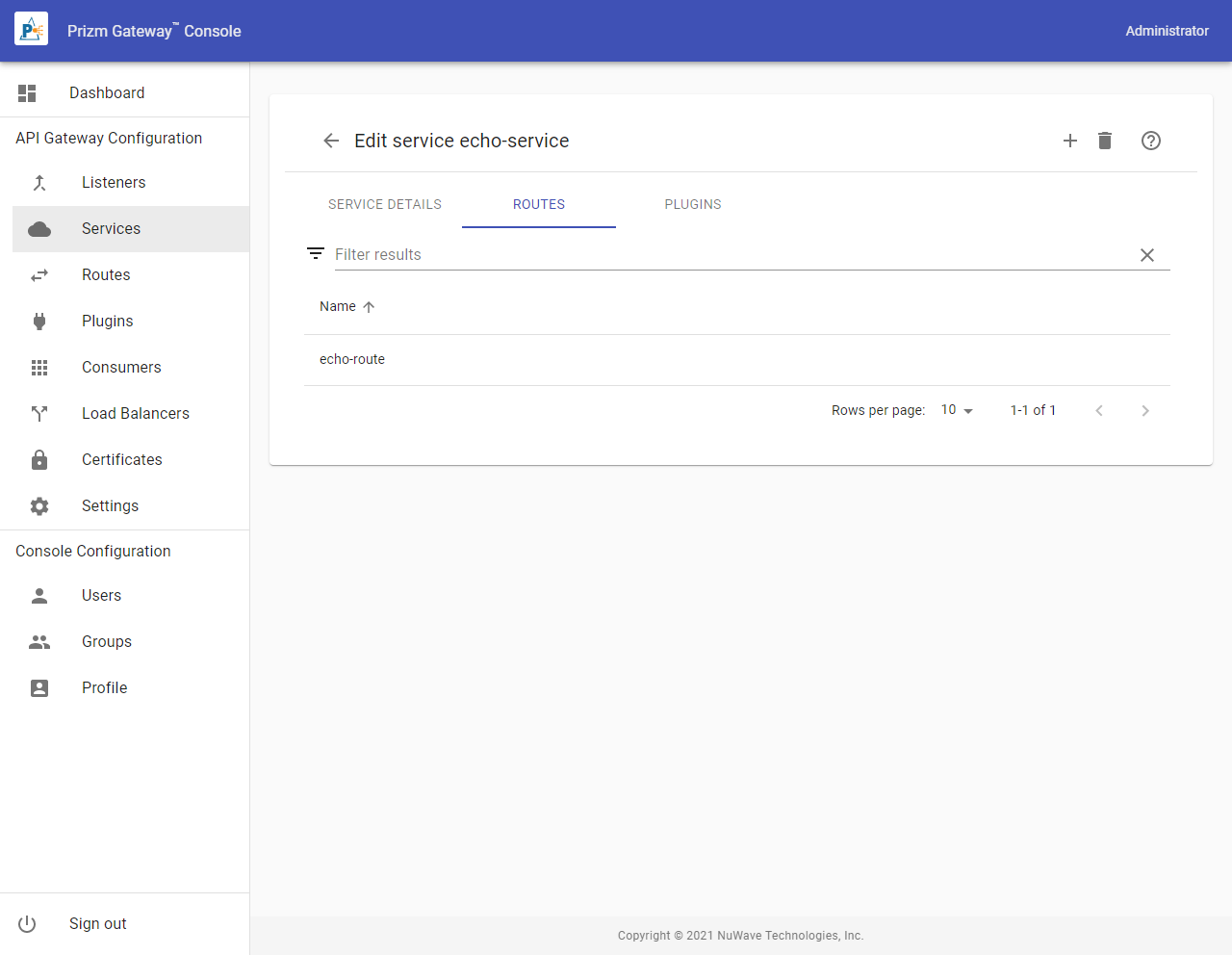Go to previous page of results
The height and width of the screenshot is (955, 1232).
1098,411
